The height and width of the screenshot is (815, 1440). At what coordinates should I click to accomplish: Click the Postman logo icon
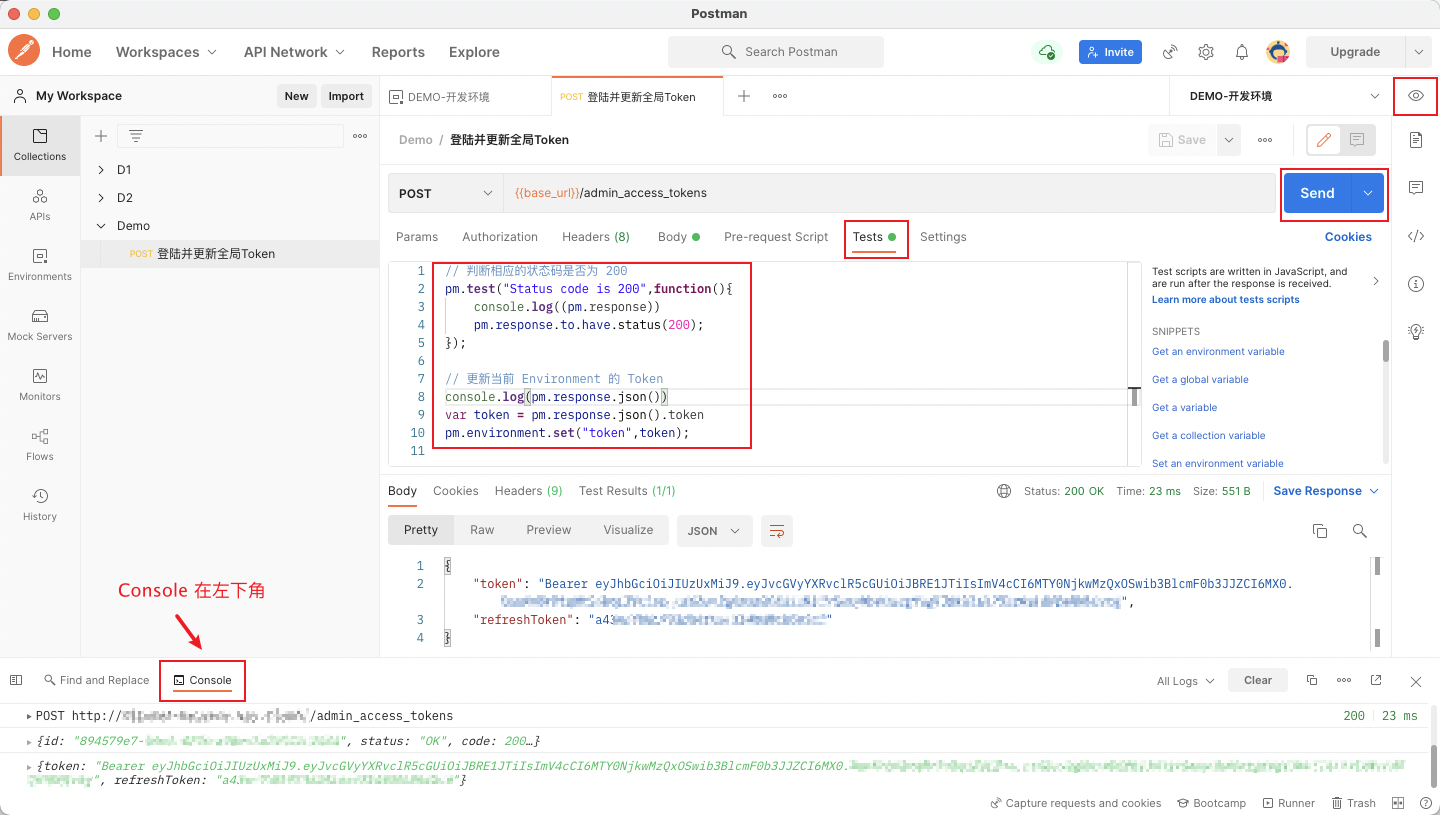click(24, 51)
